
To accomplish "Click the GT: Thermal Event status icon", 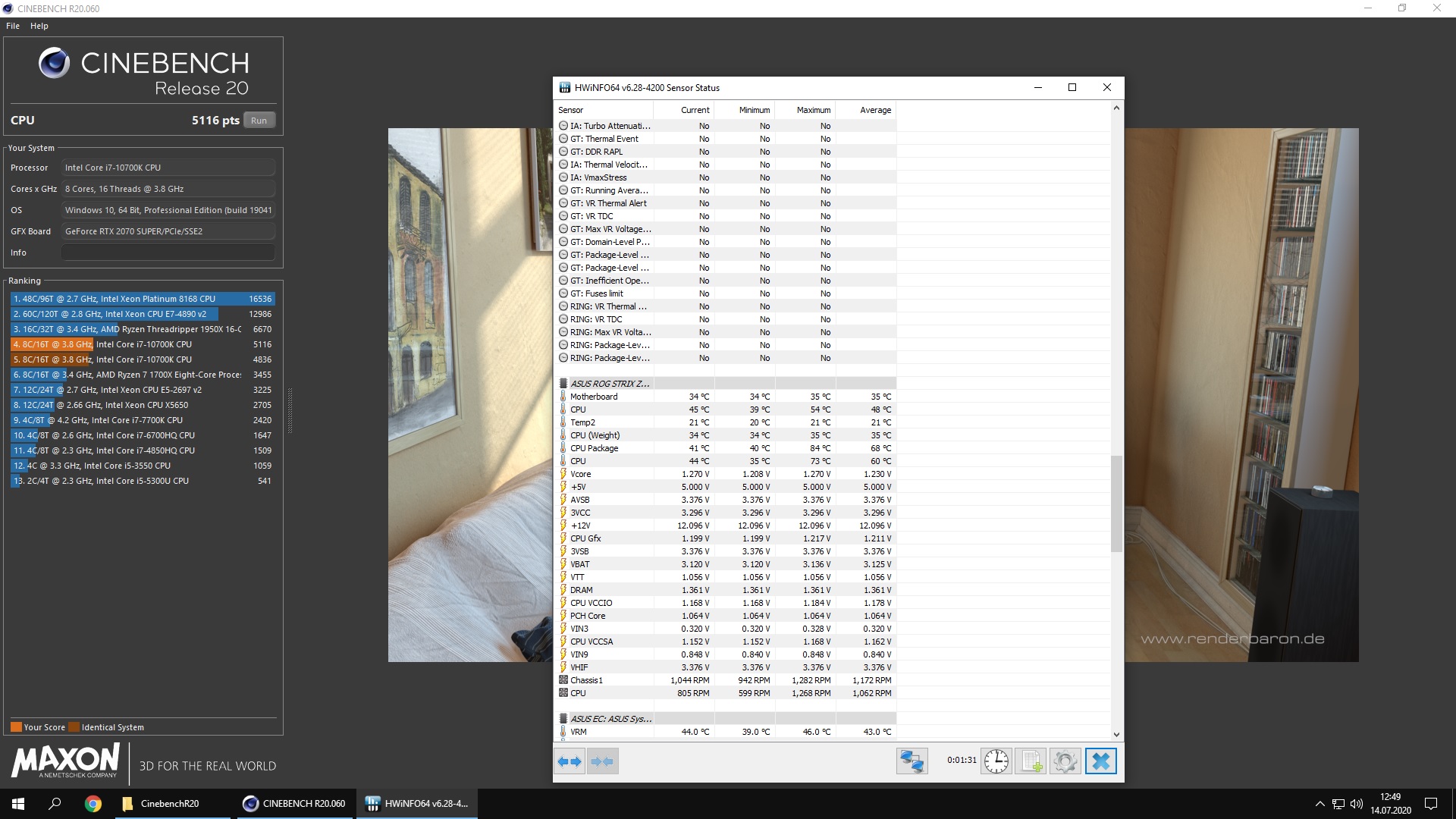I will 563,139.
